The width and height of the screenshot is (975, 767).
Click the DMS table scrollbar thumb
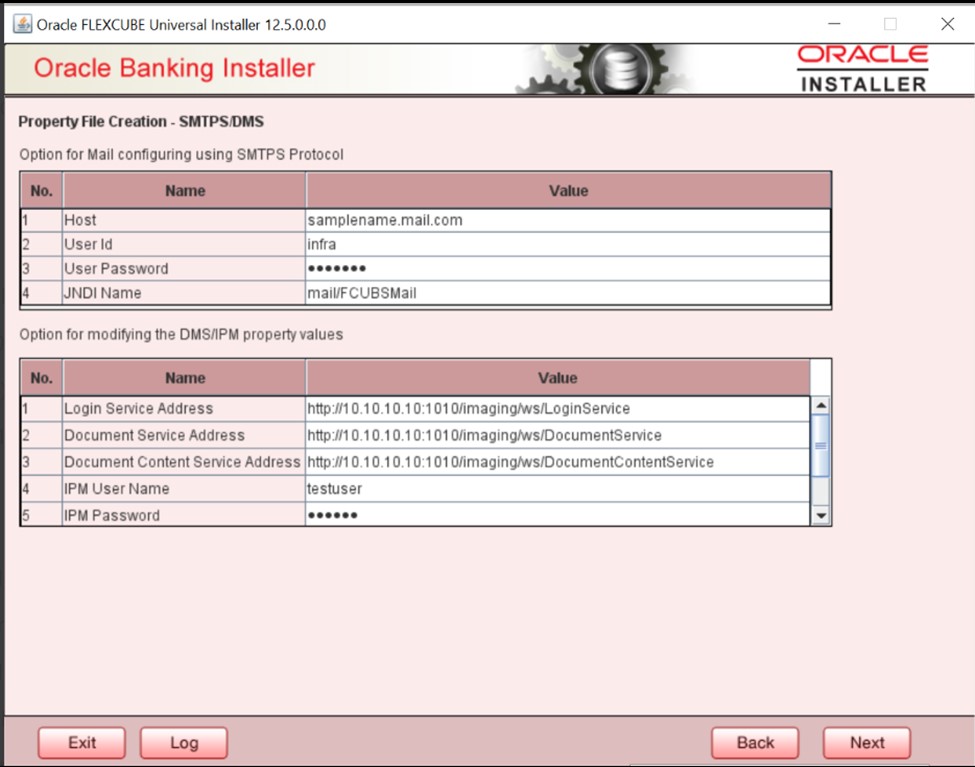tap(821, 445)
